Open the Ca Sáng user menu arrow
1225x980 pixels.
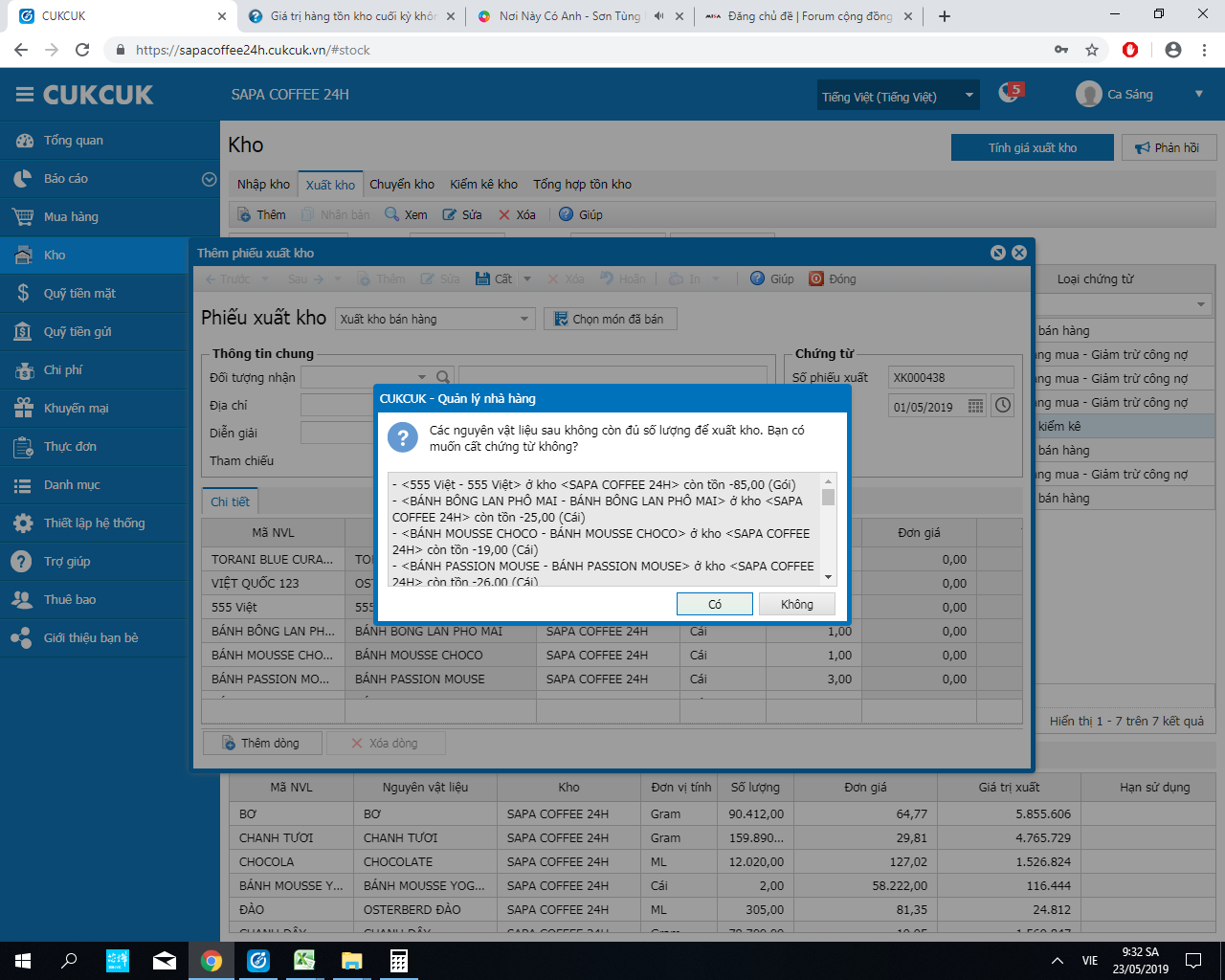(x=1198, y=94)
